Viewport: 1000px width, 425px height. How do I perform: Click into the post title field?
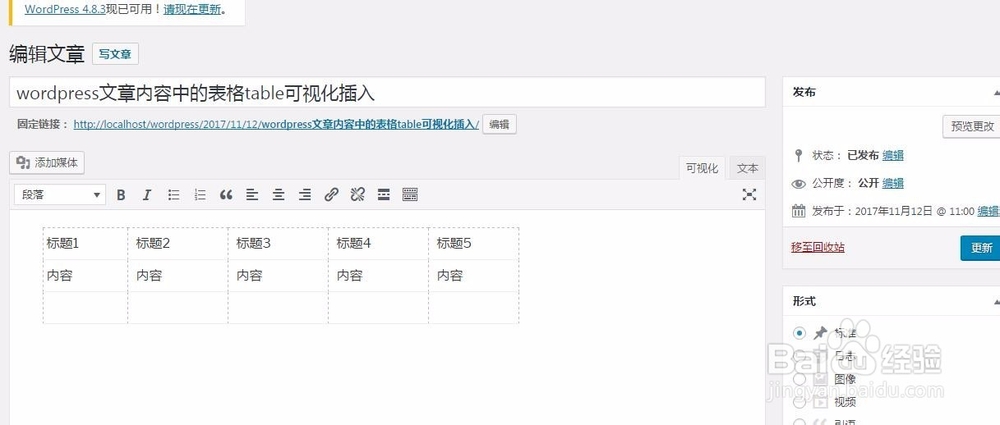point(387,93)
